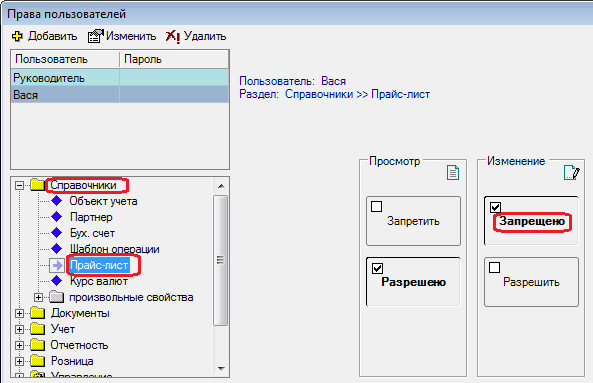Select Прайс-лист tree item
Viewport: 593px width, 383px height.
pos(99,265)
